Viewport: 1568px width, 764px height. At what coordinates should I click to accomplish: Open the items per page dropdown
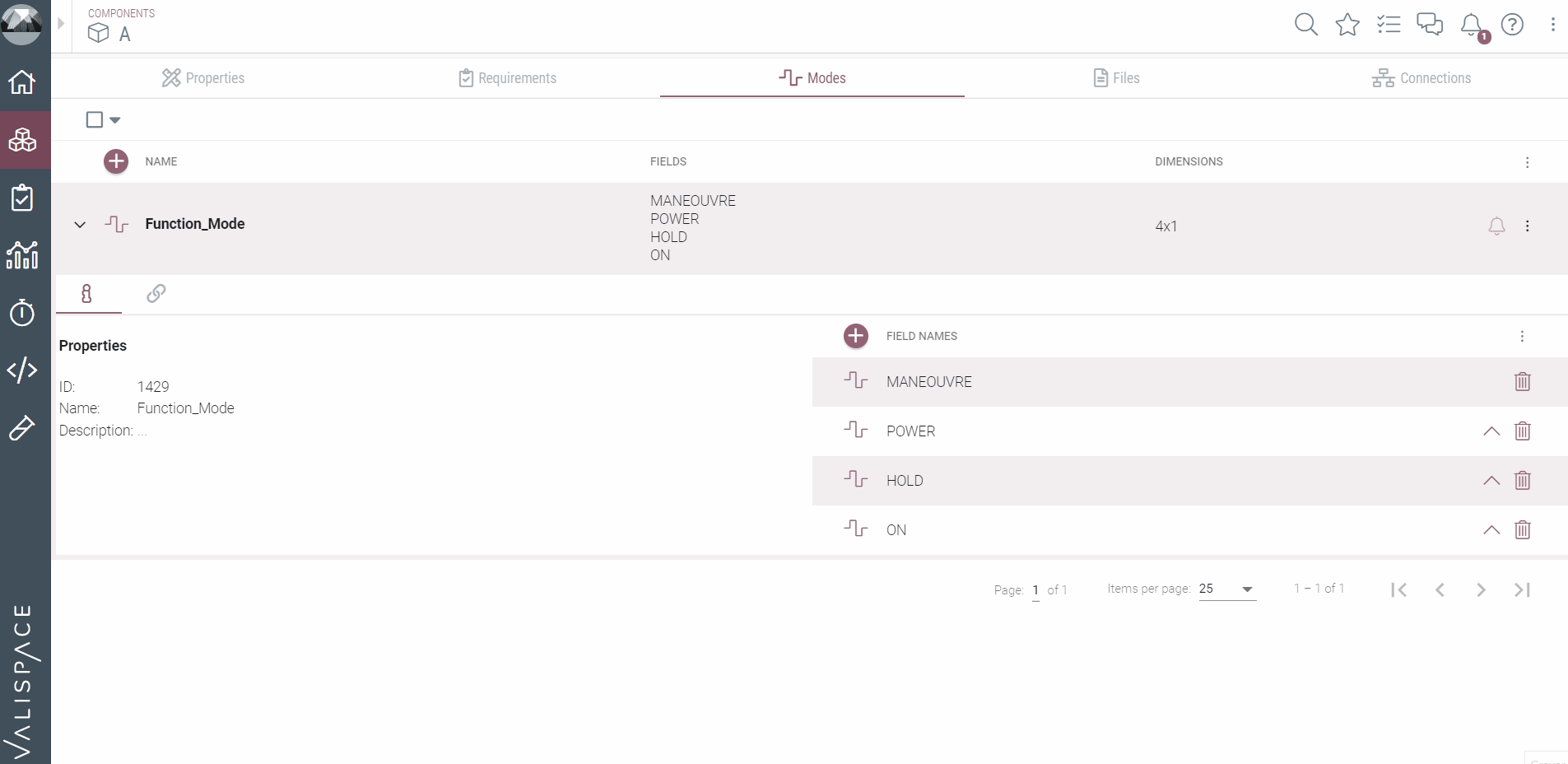(1226, 589)
